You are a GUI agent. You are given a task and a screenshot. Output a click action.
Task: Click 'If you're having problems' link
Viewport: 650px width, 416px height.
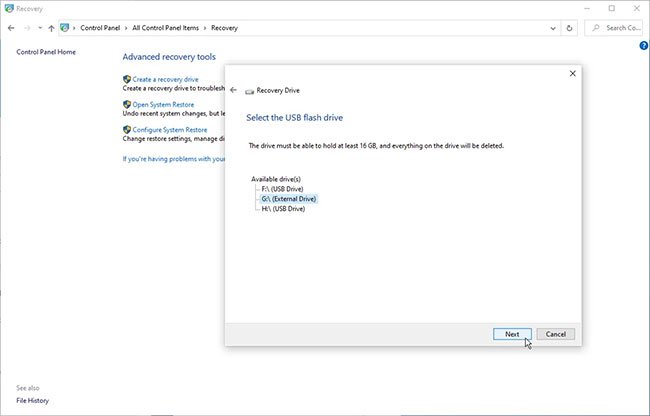174,159
